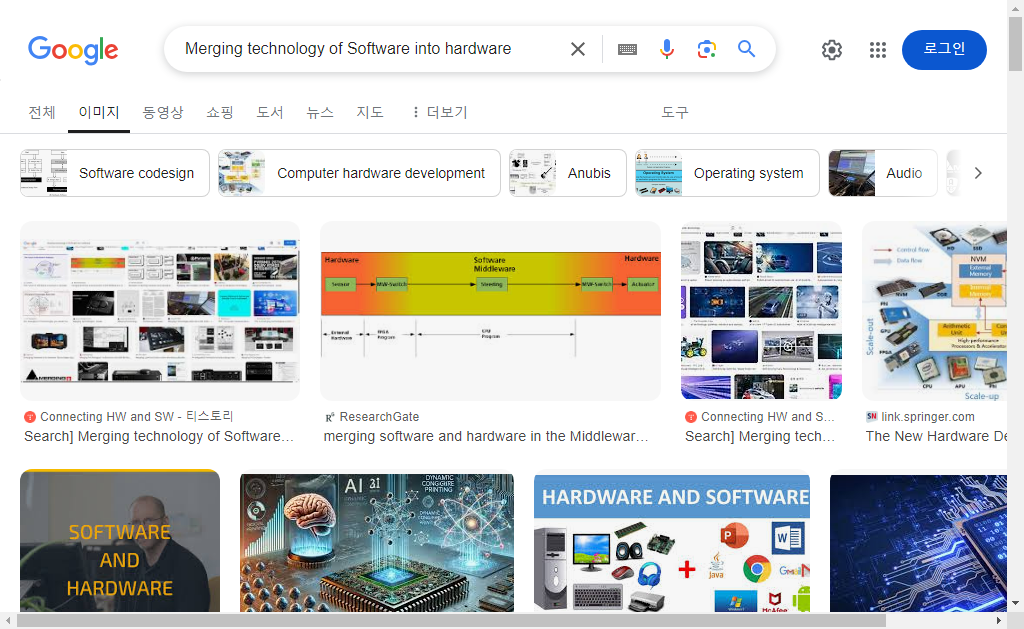The height and width of the screenshot is (629, 1024).
Task: Switch to the 도서 tab
Action: [270, 112]
